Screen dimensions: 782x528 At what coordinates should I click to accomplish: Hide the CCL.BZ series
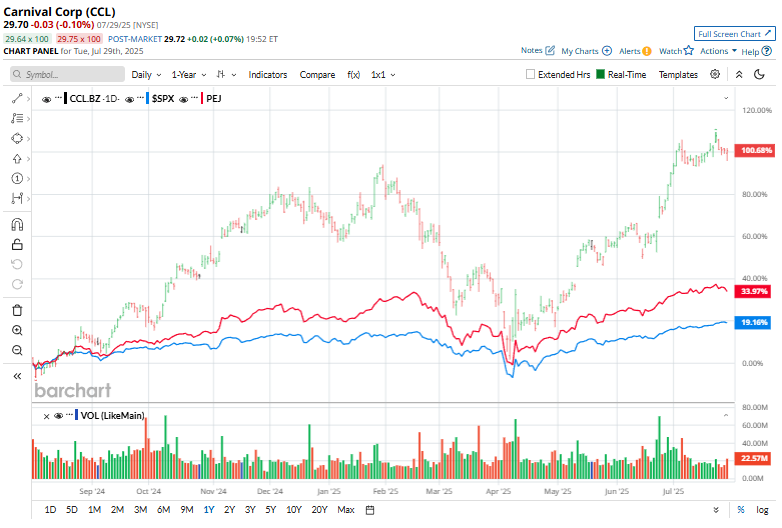pyautogui.click(x=46, y=99)
